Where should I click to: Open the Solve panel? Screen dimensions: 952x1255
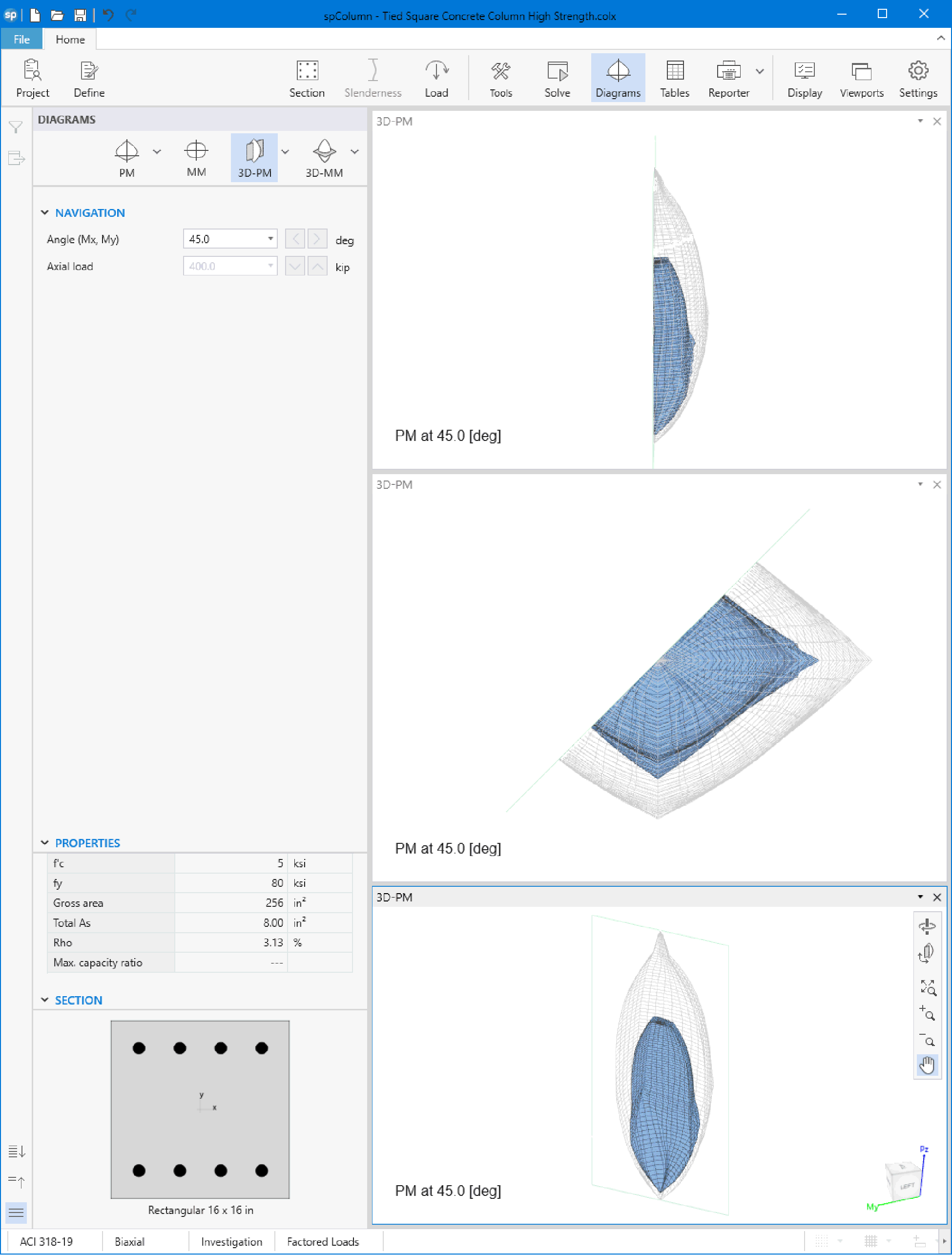(x=557, y=79)
